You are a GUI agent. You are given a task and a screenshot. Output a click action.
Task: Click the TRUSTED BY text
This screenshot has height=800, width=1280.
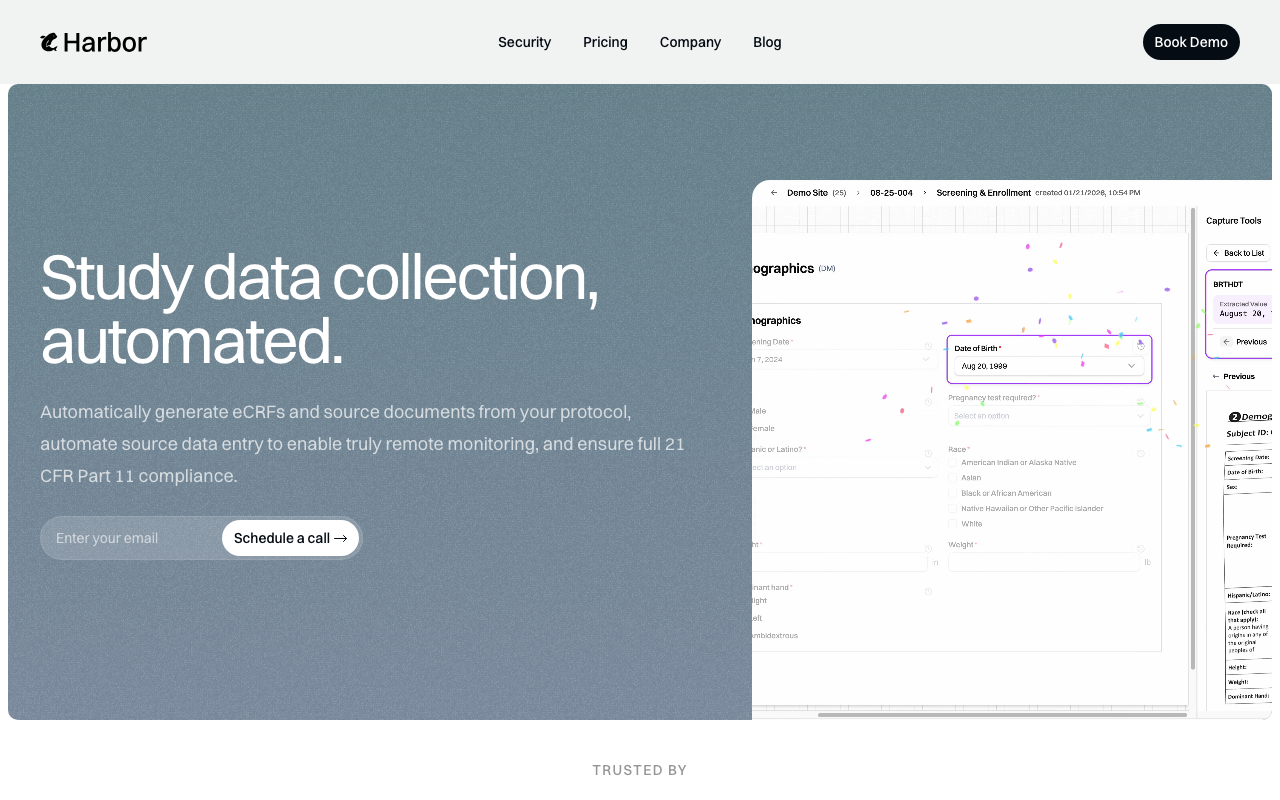coord(640,770)
